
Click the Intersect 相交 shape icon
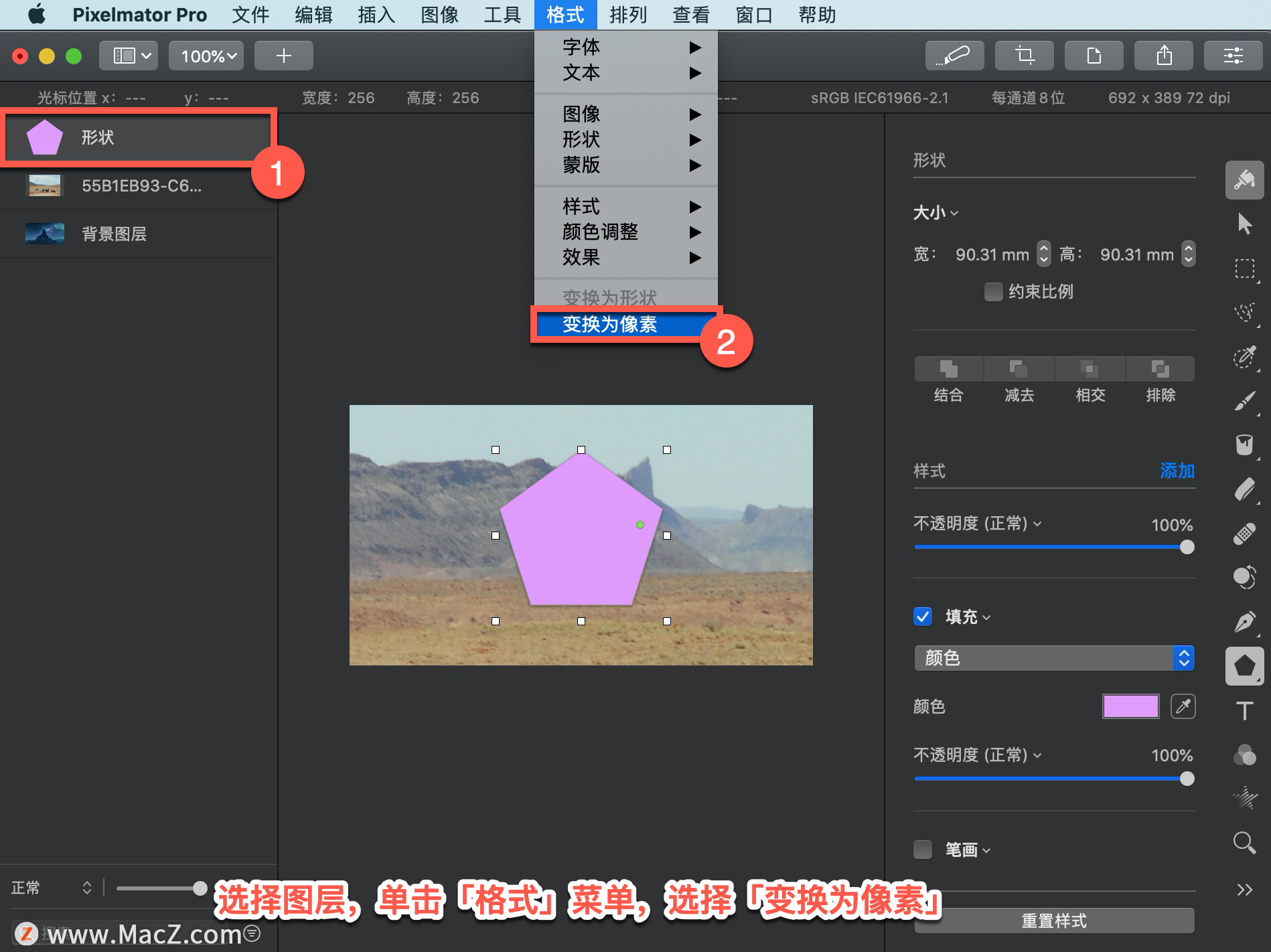pos(1090,369)
